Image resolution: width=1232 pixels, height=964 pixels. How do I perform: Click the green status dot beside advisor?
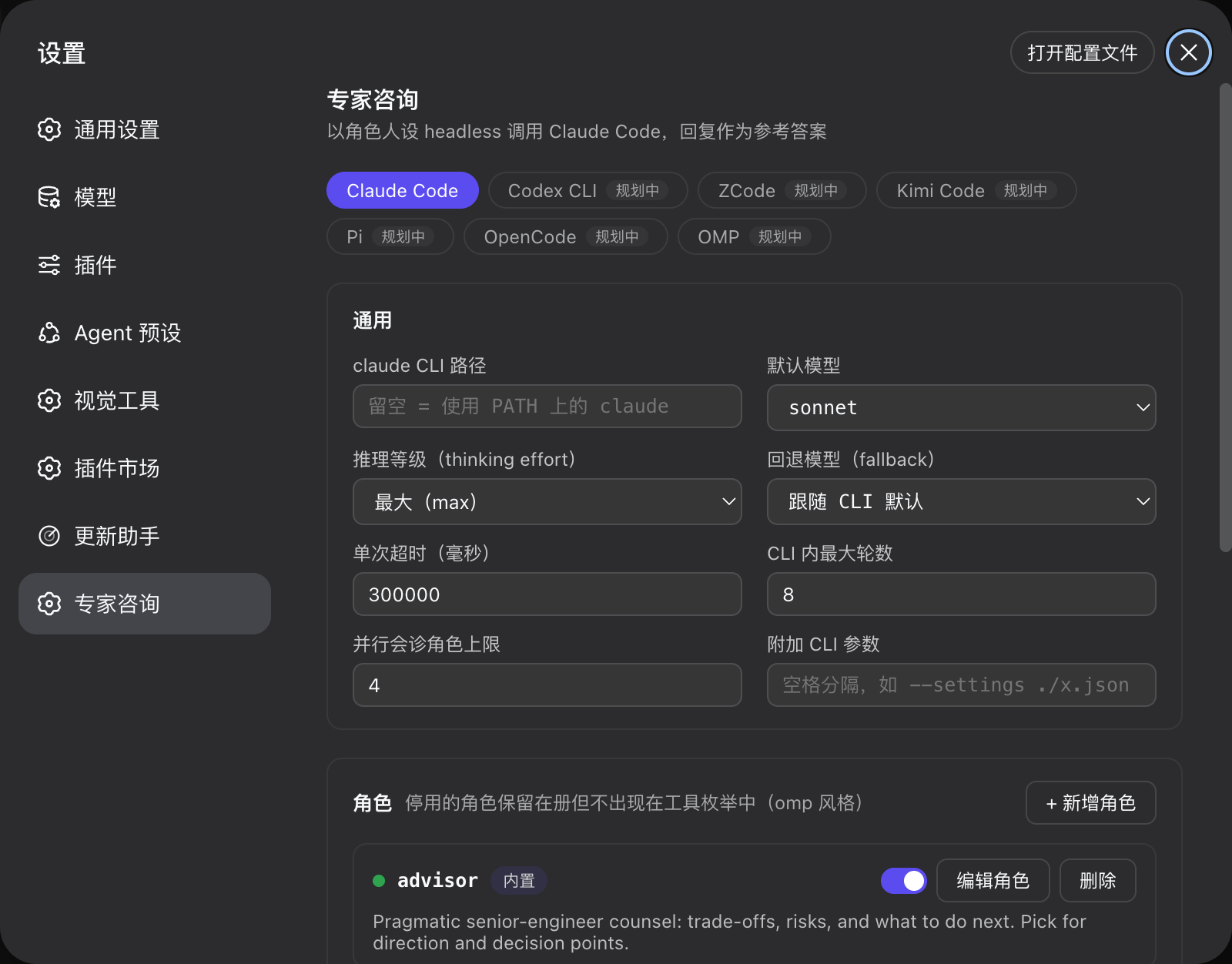(379, 881)
